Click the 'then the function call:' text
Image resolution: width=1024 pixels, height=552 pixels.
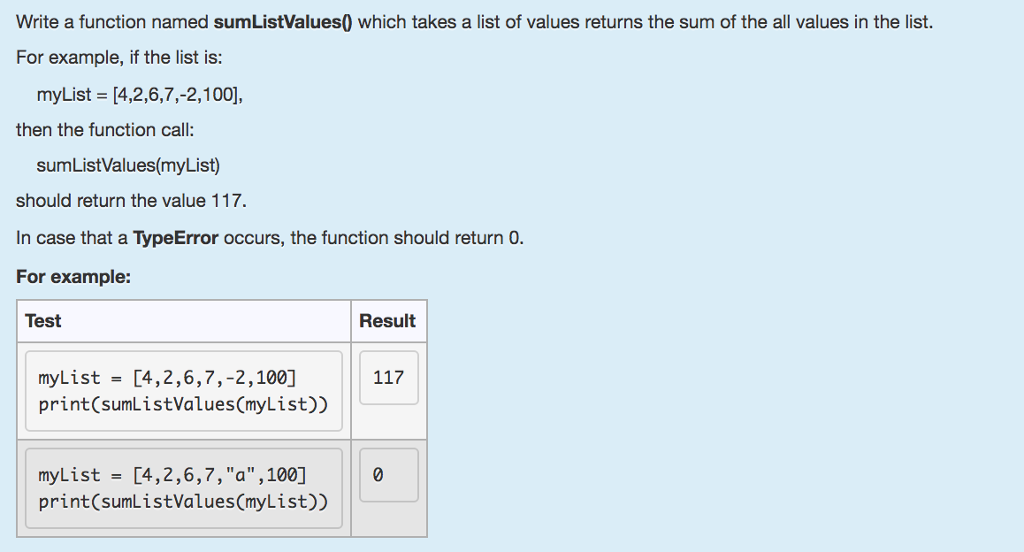(105, 130)
